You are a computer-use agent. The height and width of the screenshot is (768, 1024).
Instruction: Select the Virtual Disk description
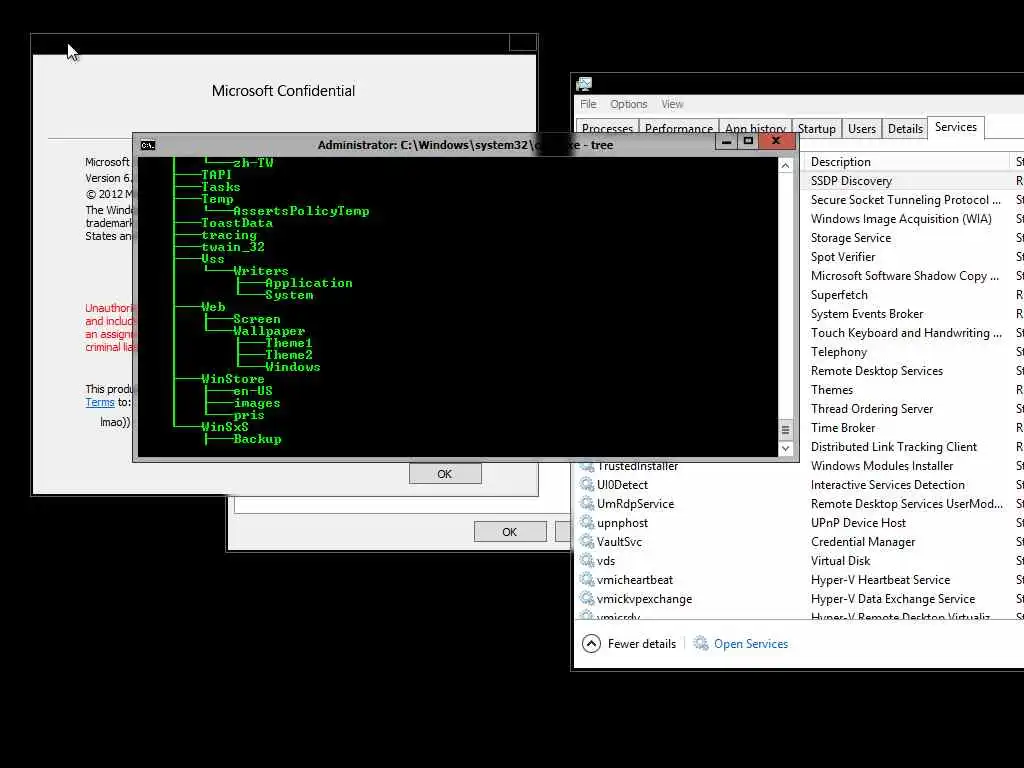[x=840, y=560]
